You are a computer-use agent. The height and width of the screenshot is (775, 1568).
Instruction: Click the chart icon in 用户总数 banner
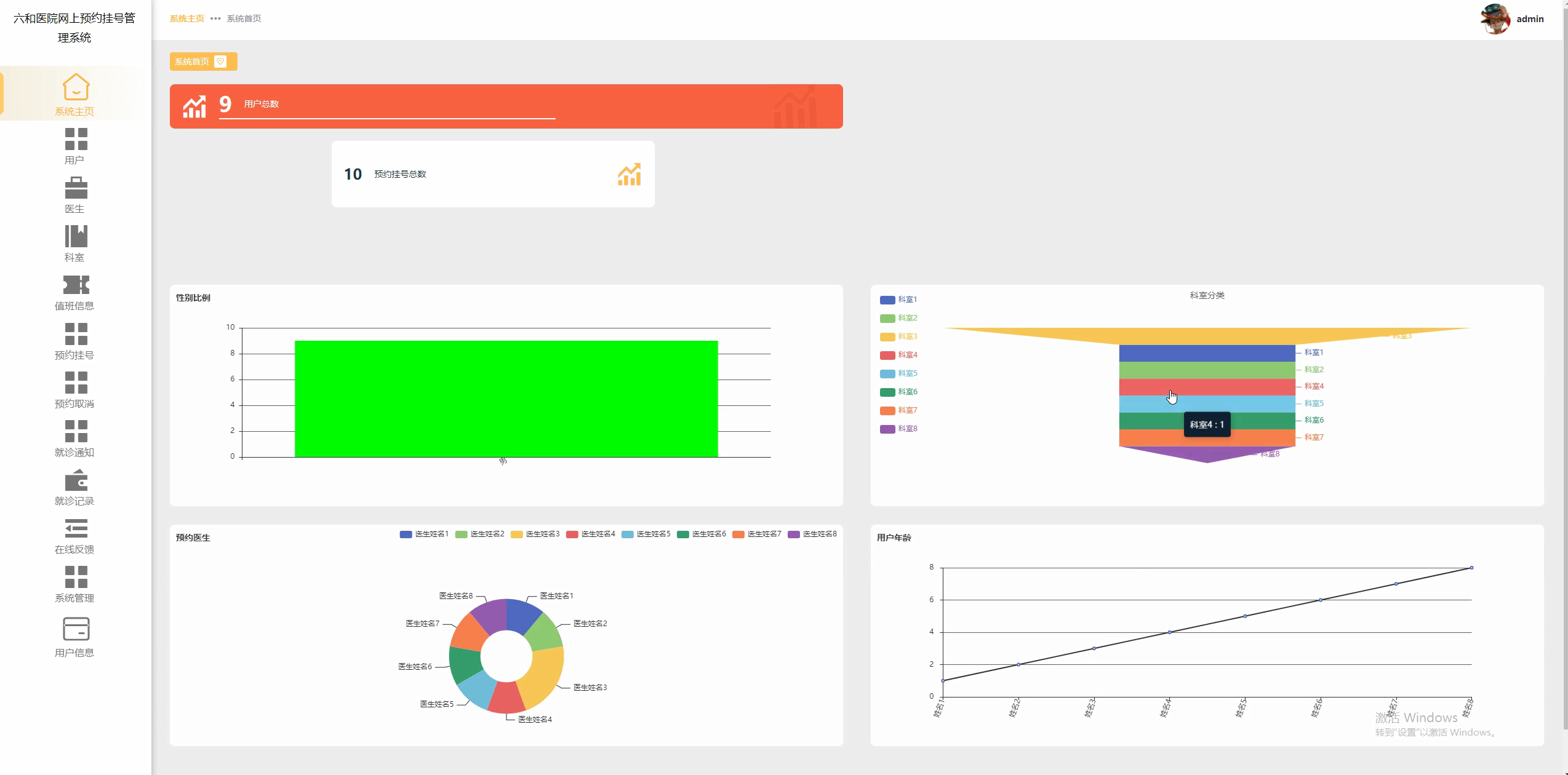[x=194, y=106]
